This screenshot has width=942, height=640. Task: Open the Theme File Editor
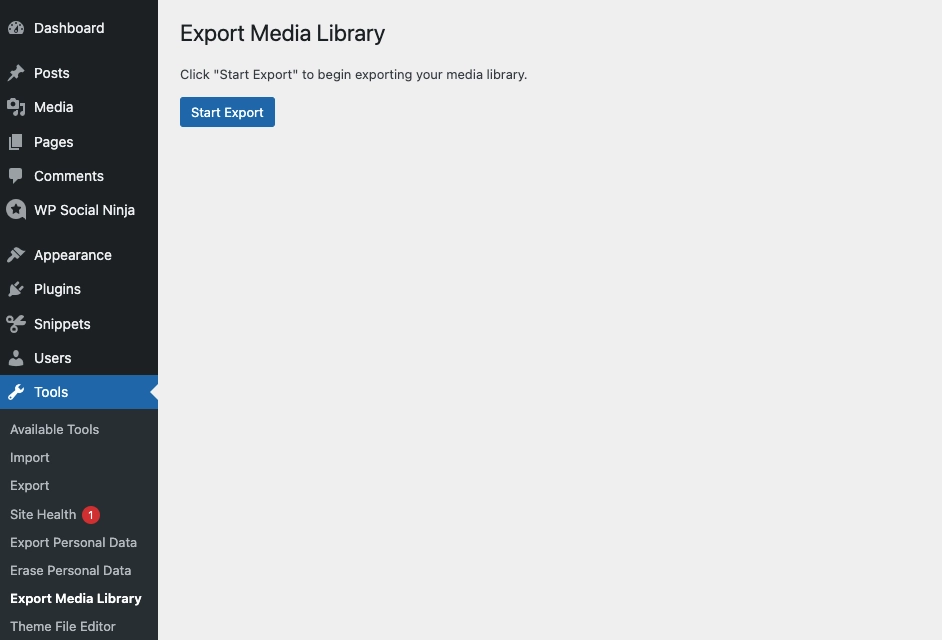63,626
